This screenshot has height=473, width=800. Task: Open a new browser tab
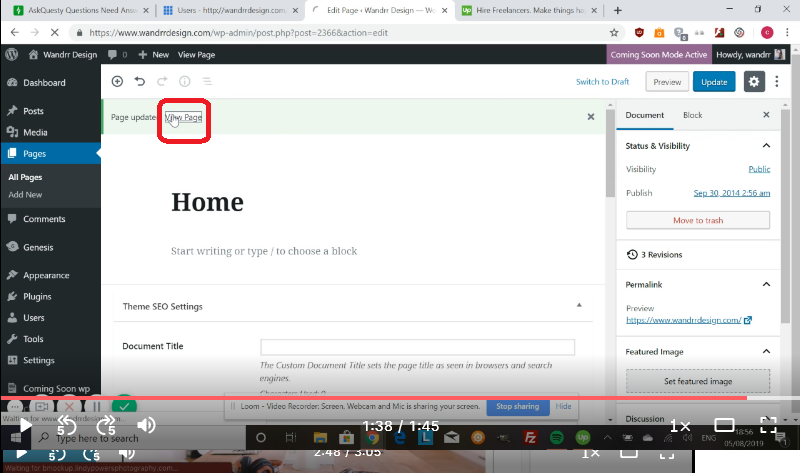[x=617, y=10]
